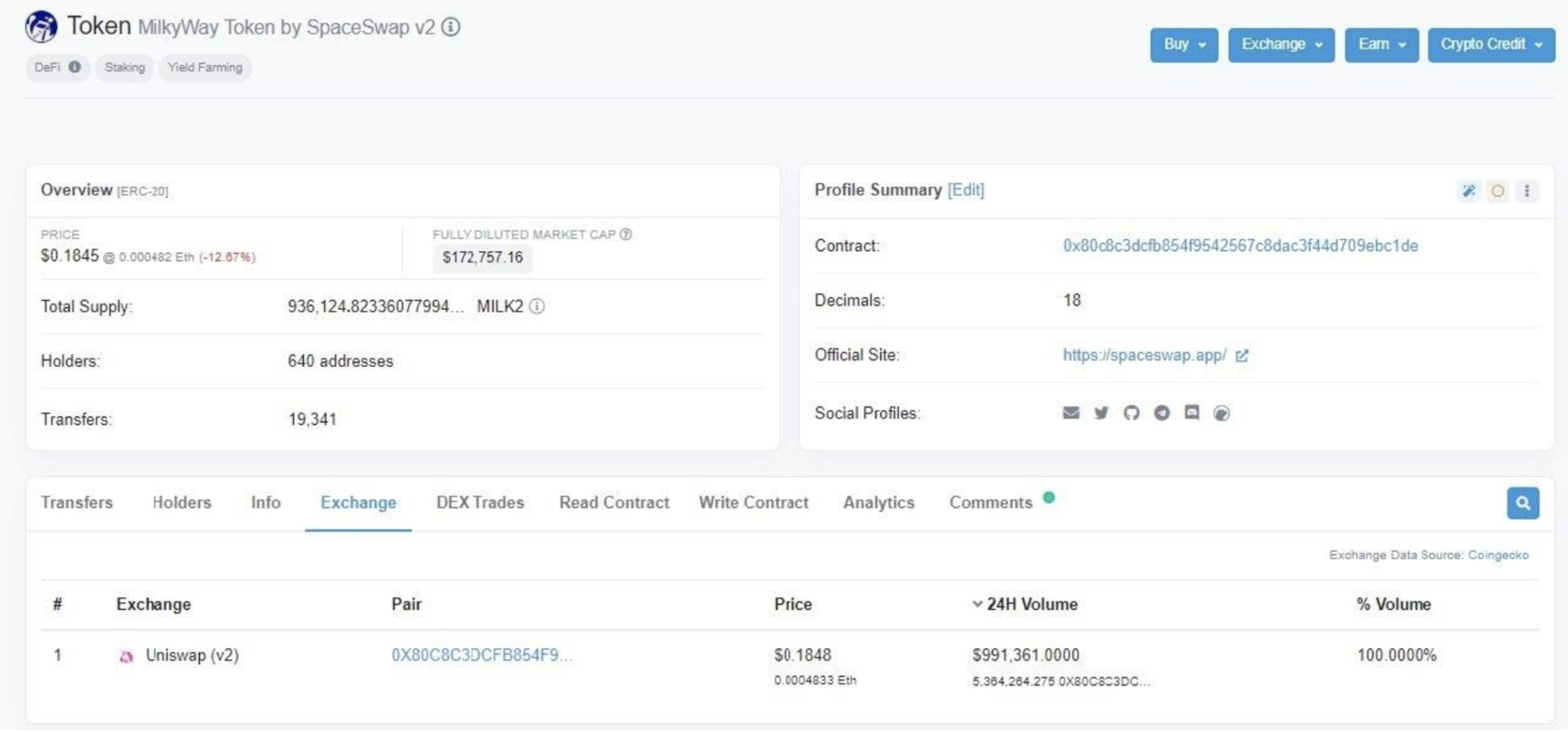Click the decimals value 18
This screenshot has width=1568, height=734.
1071,301
